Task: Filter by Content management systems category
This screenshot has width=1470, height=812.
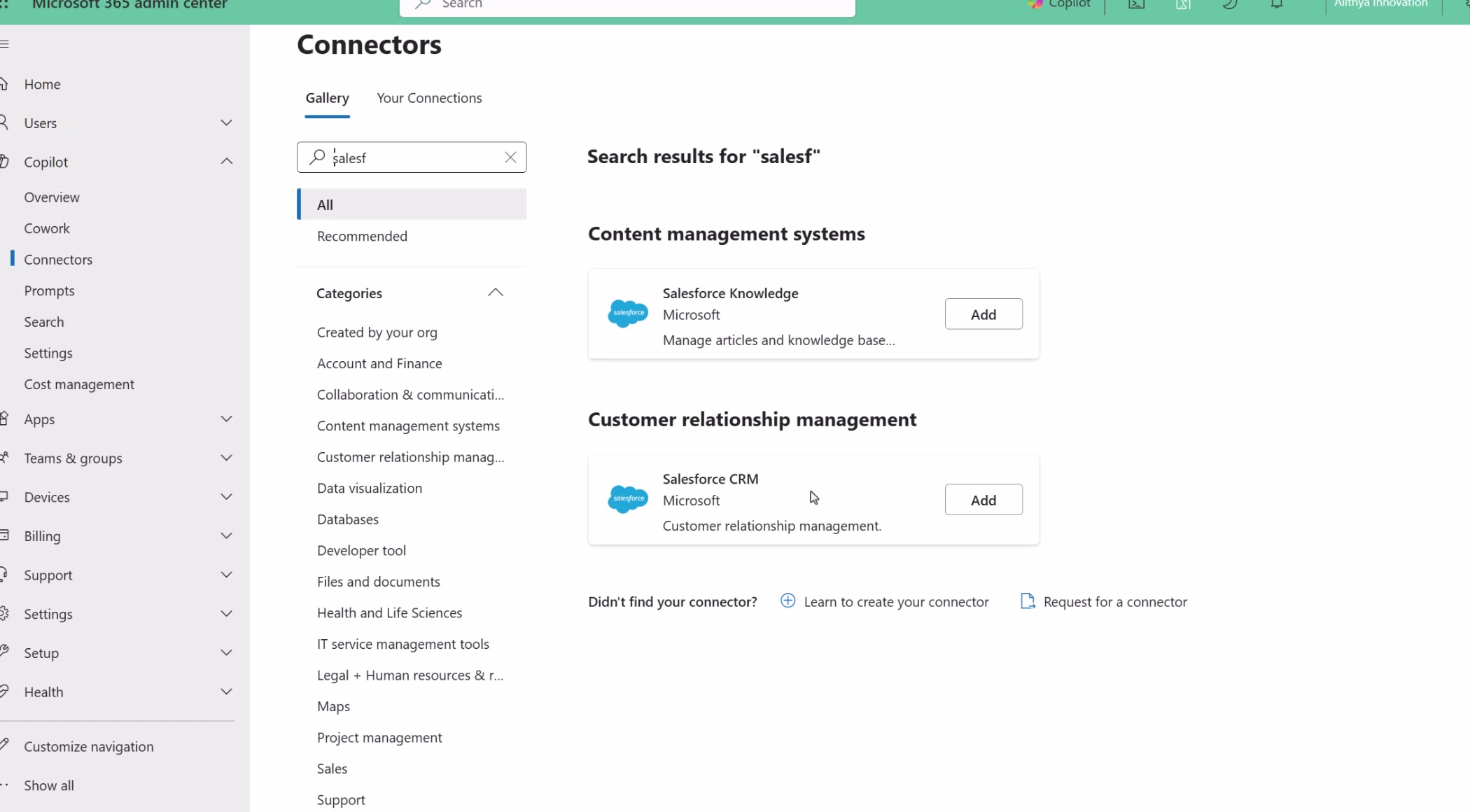Action: [408, 426]
